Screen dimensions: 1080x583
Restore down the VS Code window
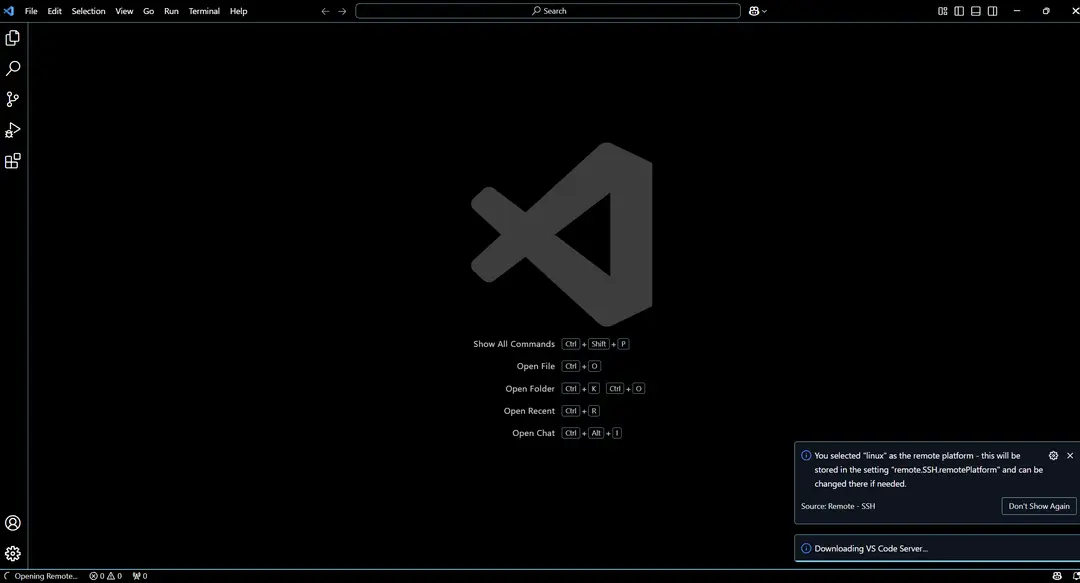click(x=1046, y=11)
